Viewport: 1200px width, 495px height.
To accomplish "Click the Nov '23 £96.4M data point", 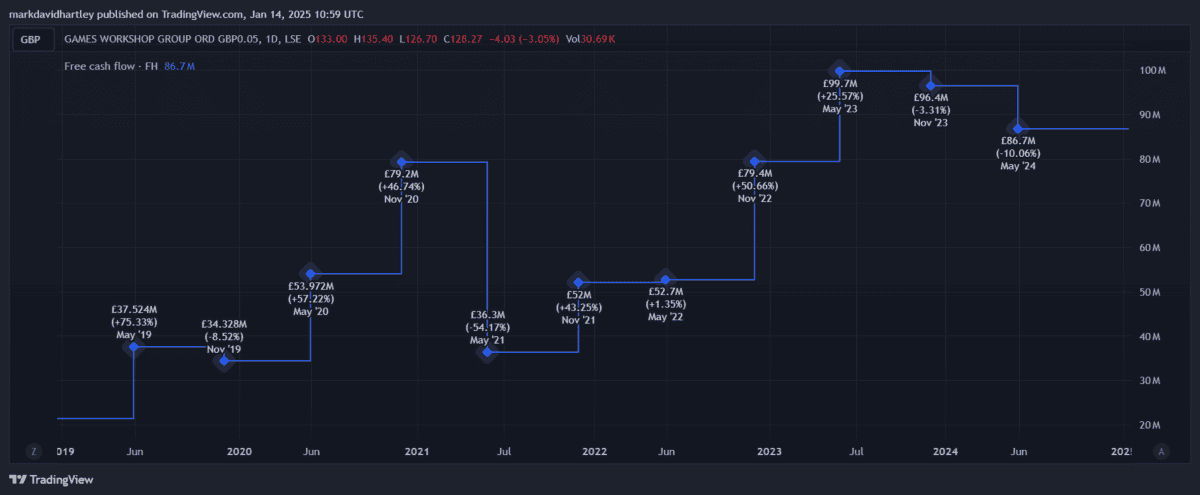I will 931,85.
